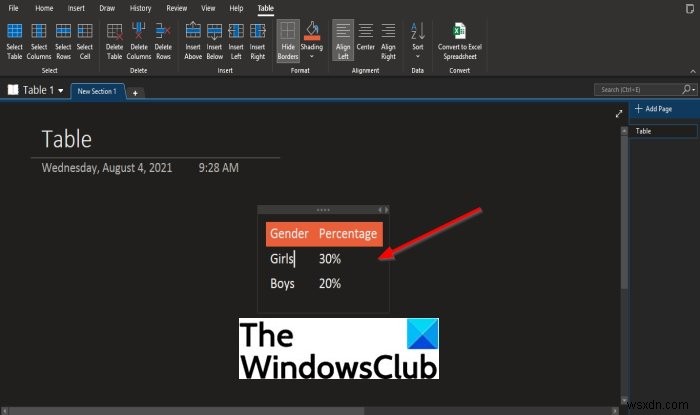The image size is (700, 415).
Task: Insert a column to the right
Action: (258, 42)
